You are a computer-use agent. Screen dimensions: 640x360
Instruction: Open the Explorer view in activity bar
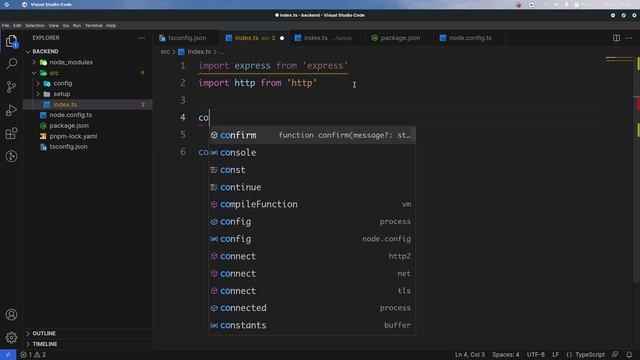pyautogui.click(x=11, y=41)
